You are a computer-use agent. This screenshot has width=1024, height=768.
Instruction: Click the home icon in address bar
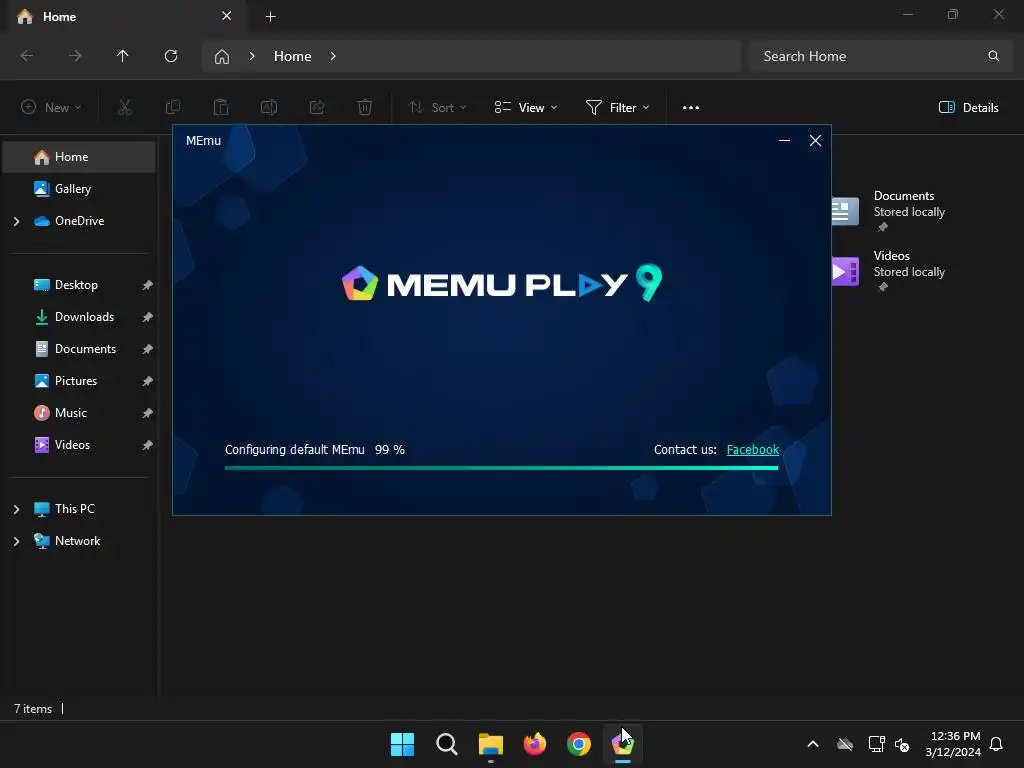coord(222,56)
